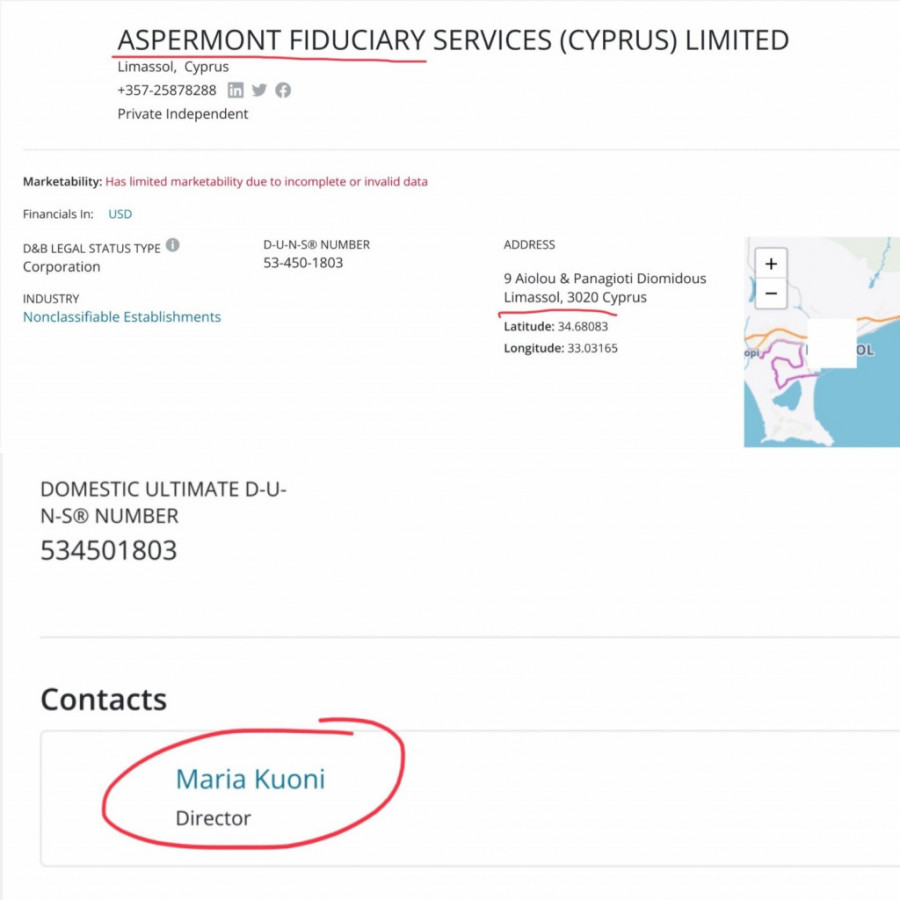This screenshot has width=900, height=900.
Task: Zoom in on the map with plus button
Action: 770,265
